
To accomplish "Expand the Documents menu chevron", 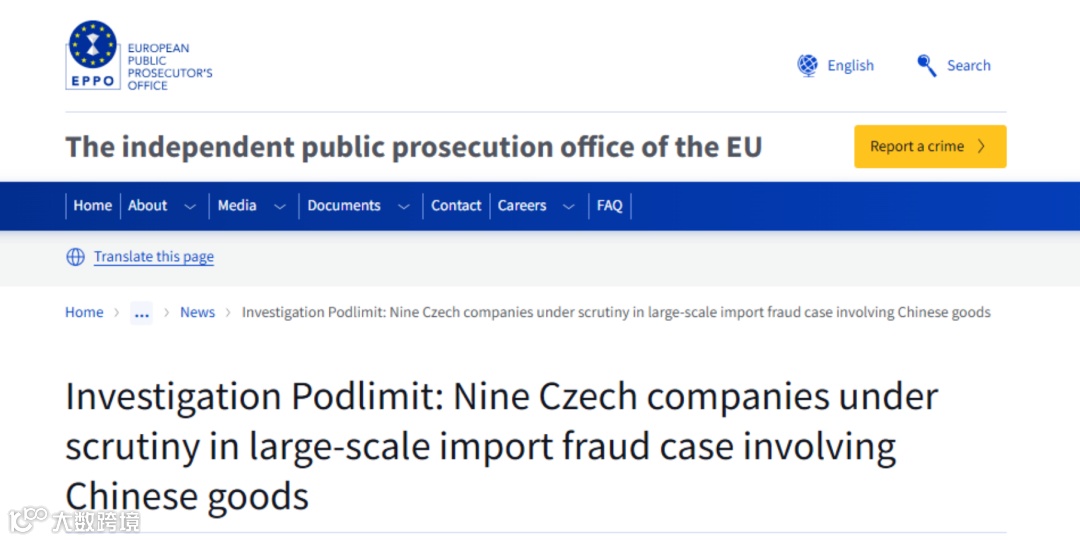I will coord(404,207).
